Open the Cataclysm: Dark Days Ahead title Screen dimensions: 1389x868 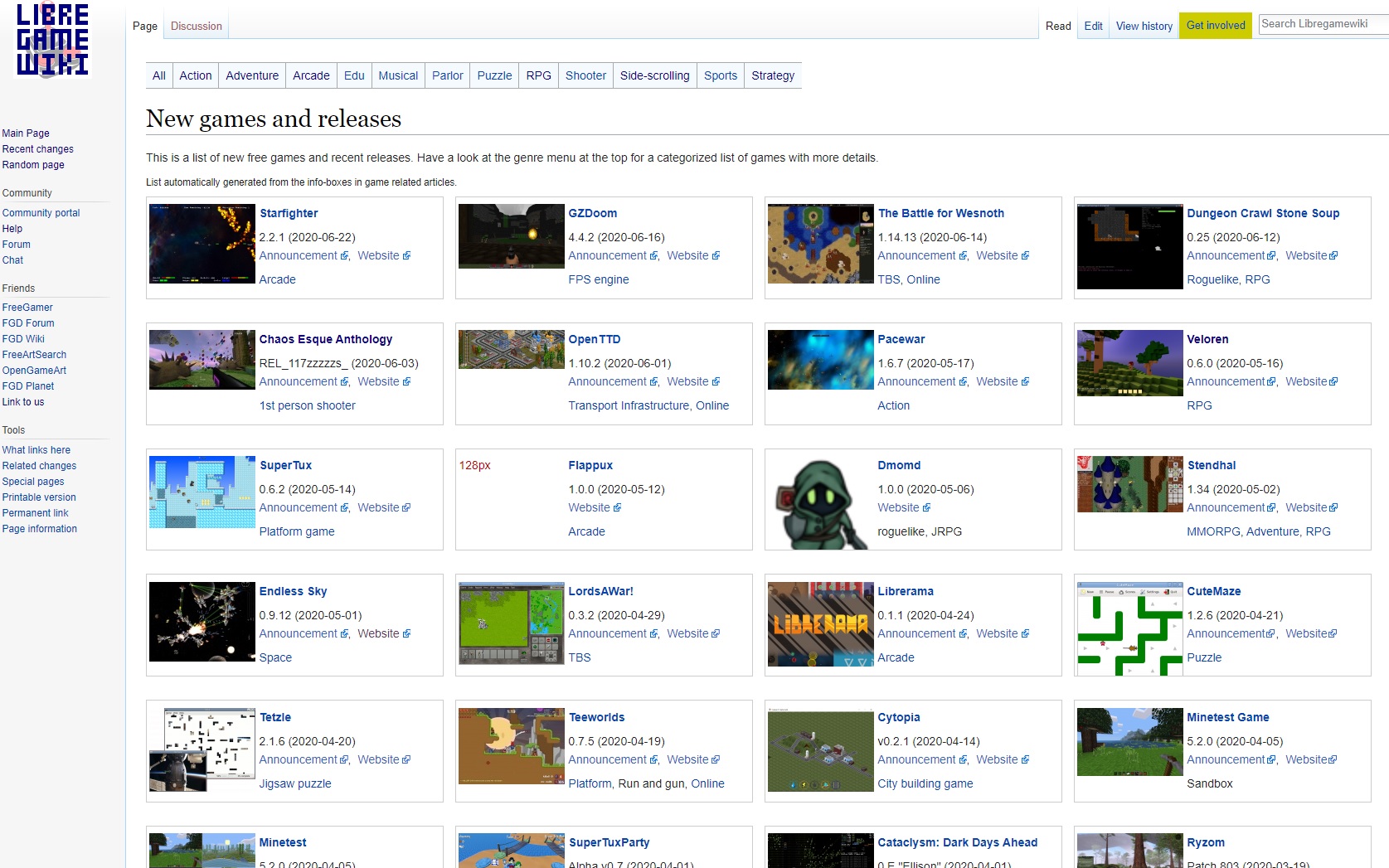(x=958, y=842)
